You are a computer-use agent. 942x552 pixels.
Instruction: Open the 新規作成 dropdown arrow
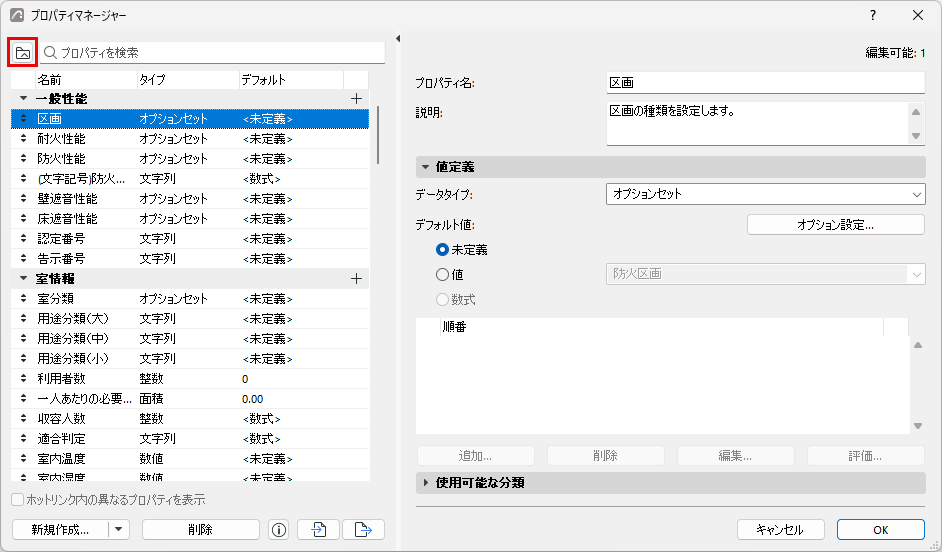[119, 530]
